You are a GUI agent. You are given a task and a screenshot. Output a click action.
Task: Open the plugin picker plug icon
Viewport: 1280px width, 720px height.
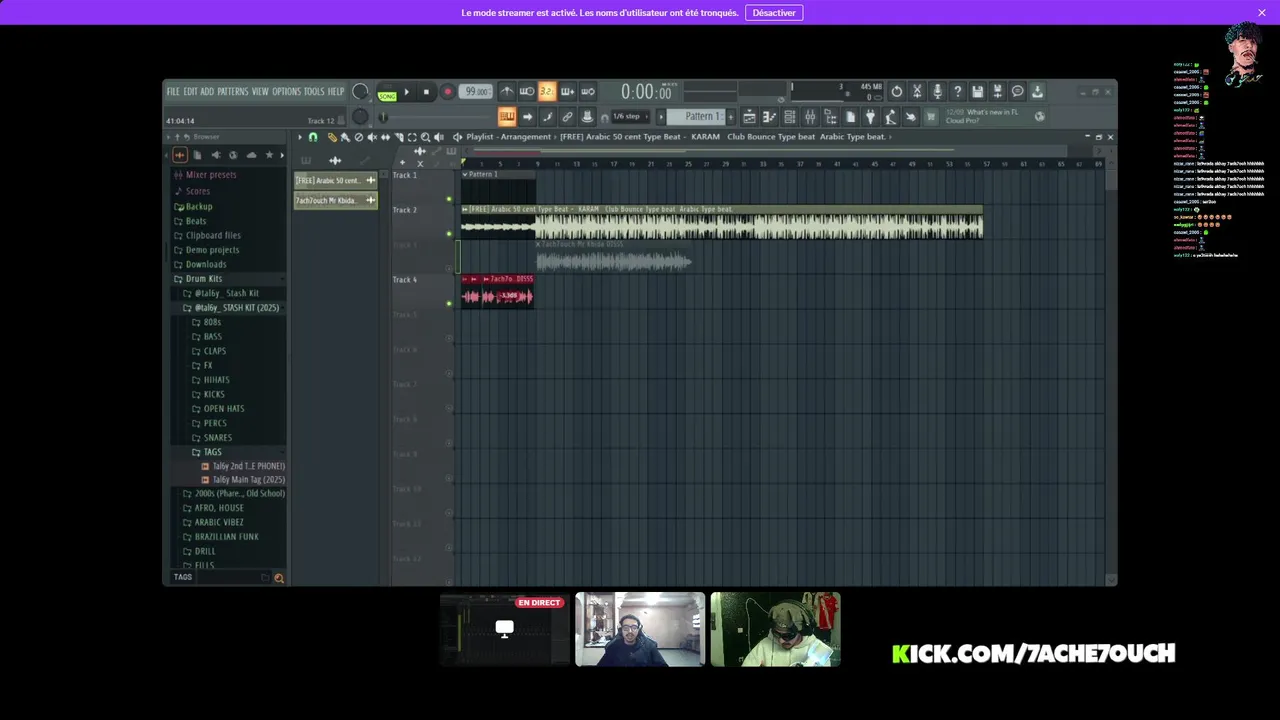tap(870, 117)
